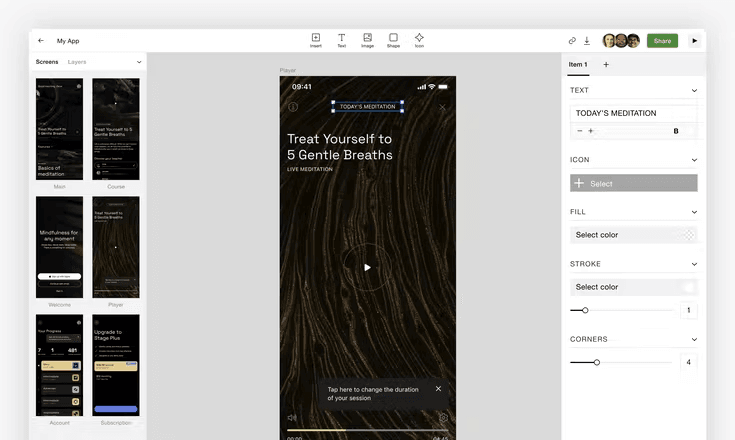The image size is (735, 440).
Task: Select the TODAY'S MEDITATION label on canvas
Action: 368,107
